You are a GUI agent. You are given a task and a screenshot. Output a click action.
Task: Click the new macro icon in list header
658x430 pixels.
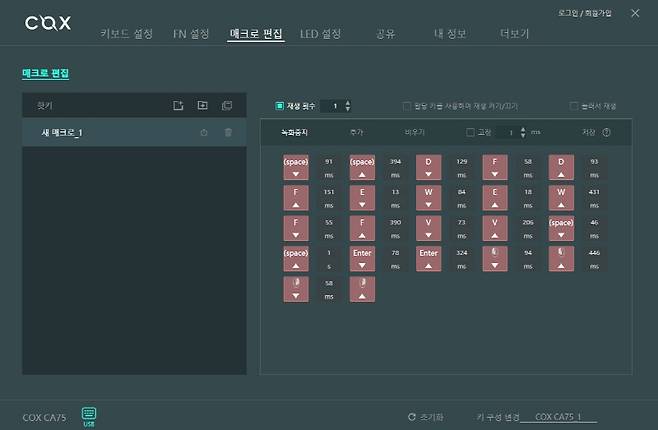click(x=178, y=105)
